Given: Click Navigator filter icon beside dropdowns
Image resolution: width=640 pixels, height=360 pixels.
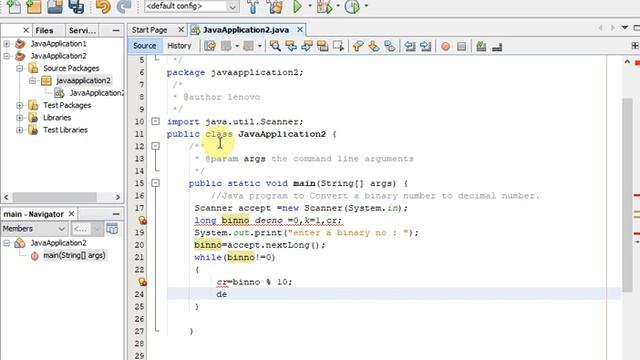Looking at the screenshot, I should [112, 229].
